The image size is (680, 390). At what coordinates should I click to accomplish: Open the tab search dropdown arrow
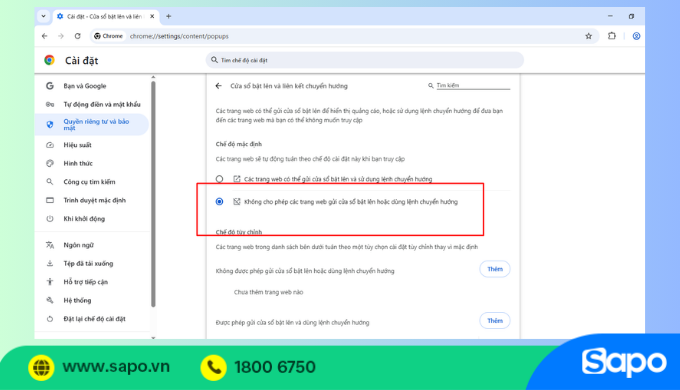[x=43, y=16]
